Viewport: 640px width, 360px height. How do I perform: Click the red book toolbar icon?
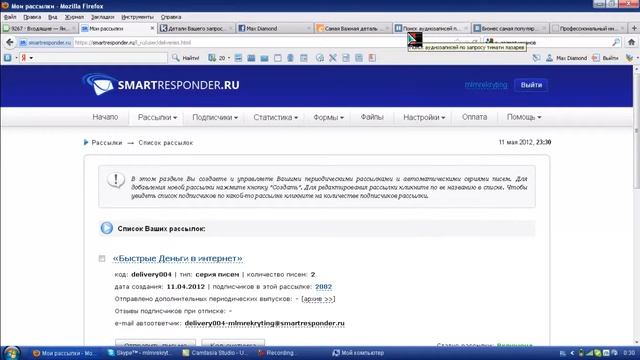[372, 58]
